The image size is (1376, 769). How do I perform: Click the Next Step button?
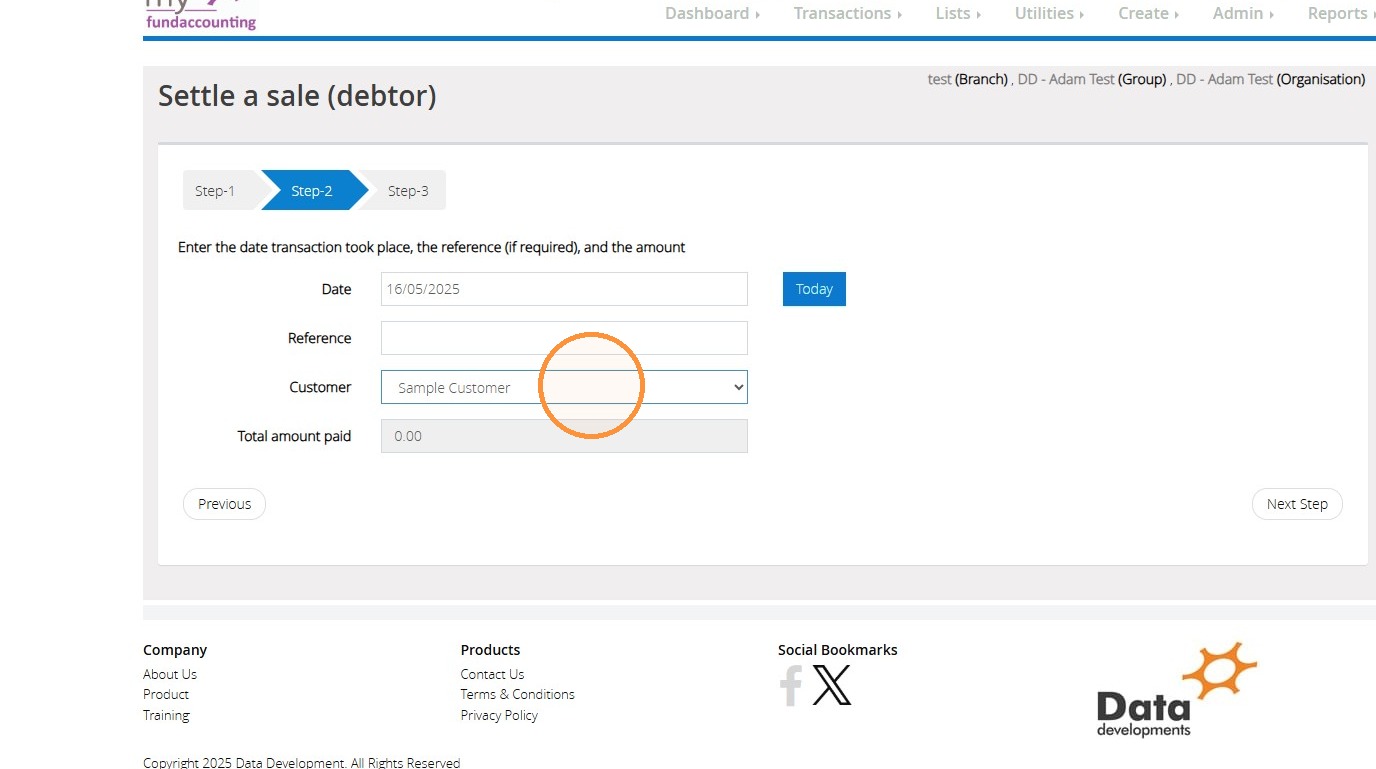click(1297, 504)
